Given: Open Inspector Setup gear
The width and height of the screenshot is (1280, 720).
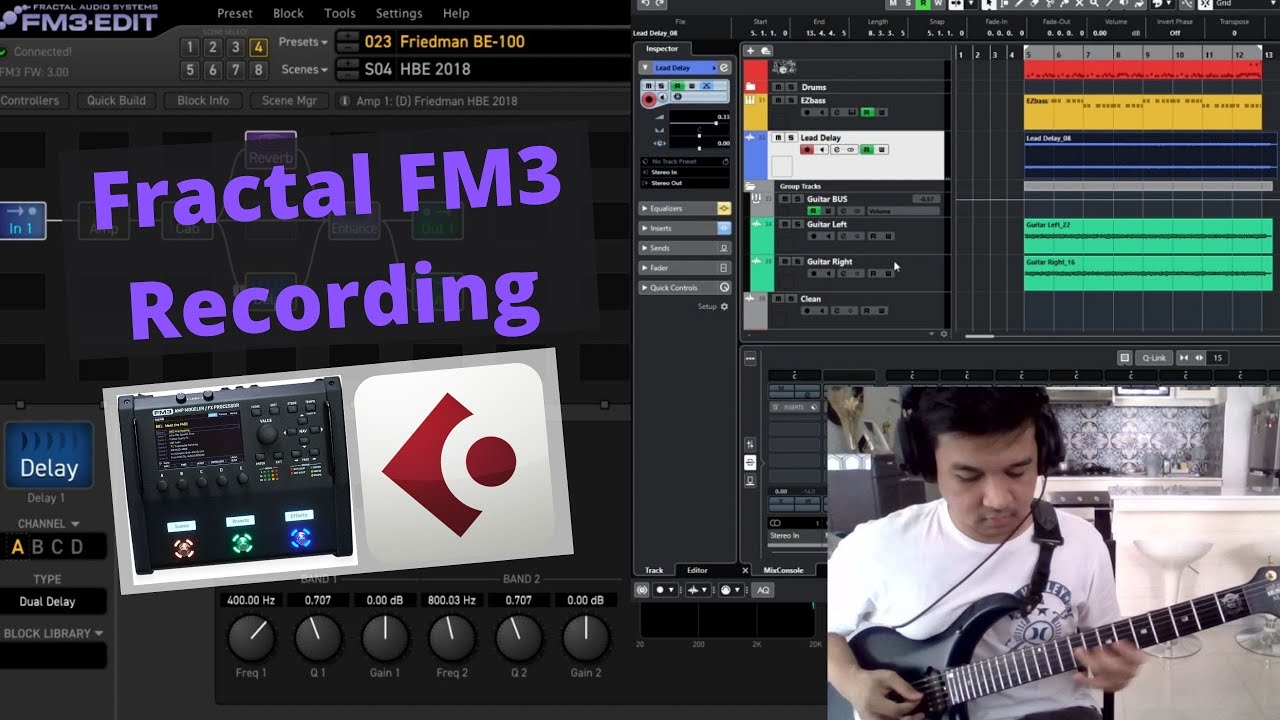Looking at the screenshot, I should tap(724, 306).
